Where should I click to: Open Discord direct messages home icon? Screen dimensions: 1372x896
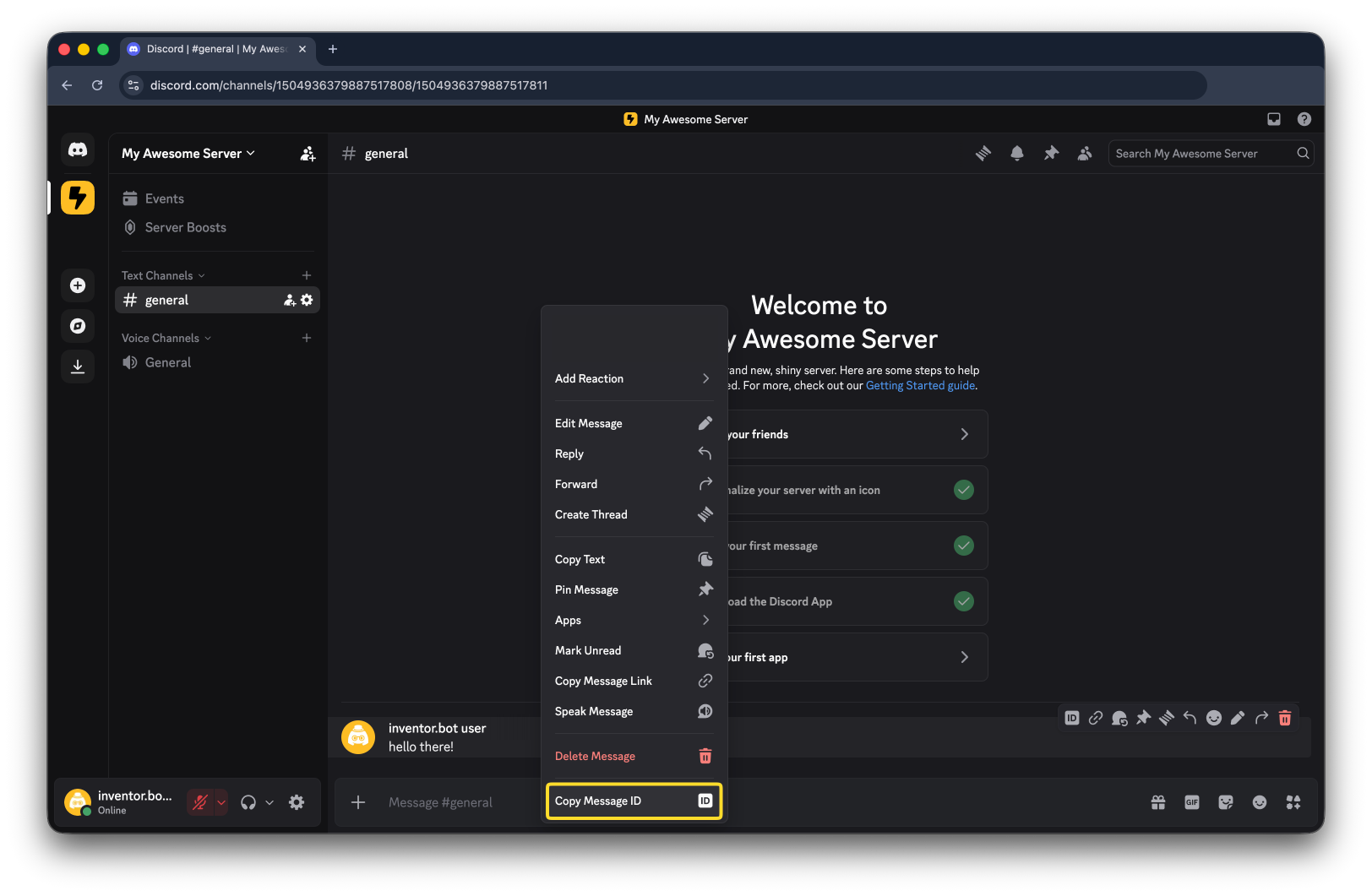(78, 149)
